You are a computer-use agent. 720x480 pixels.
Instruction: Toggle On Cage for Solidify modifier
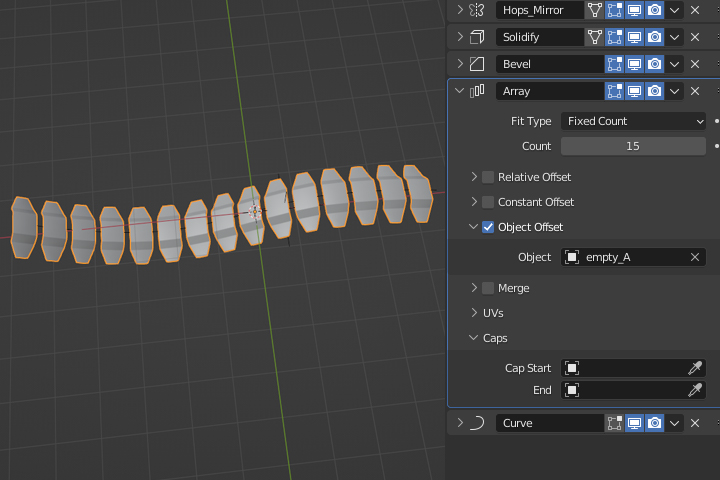click(x=595, y=37)
